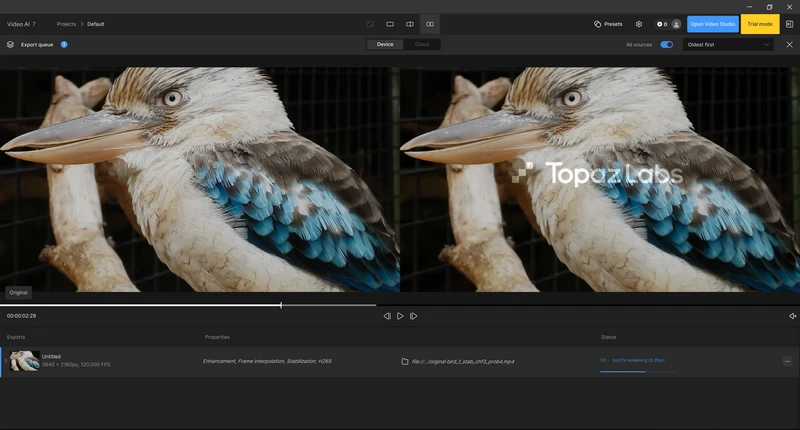Toggle the All sources switch

click(x=667, y=44)
